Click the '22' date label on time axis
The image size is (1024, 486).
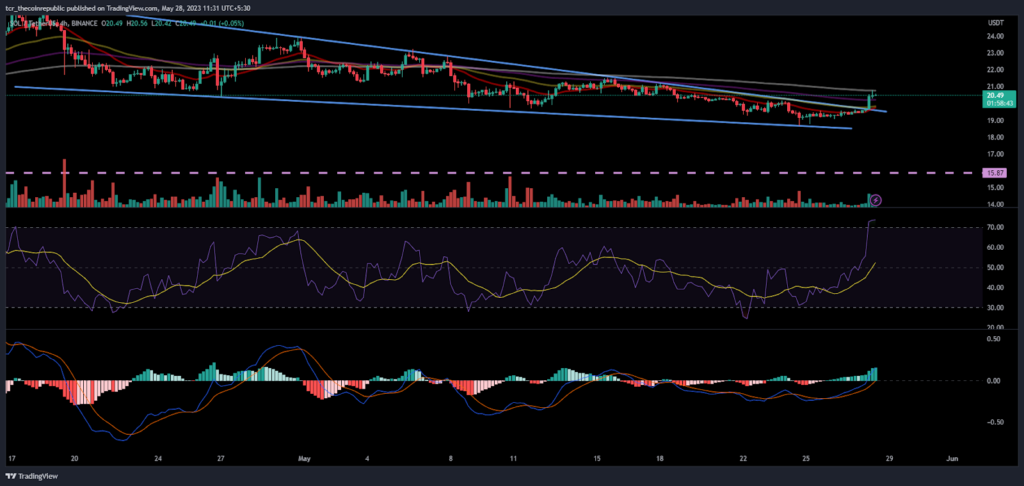pos(743,458)
